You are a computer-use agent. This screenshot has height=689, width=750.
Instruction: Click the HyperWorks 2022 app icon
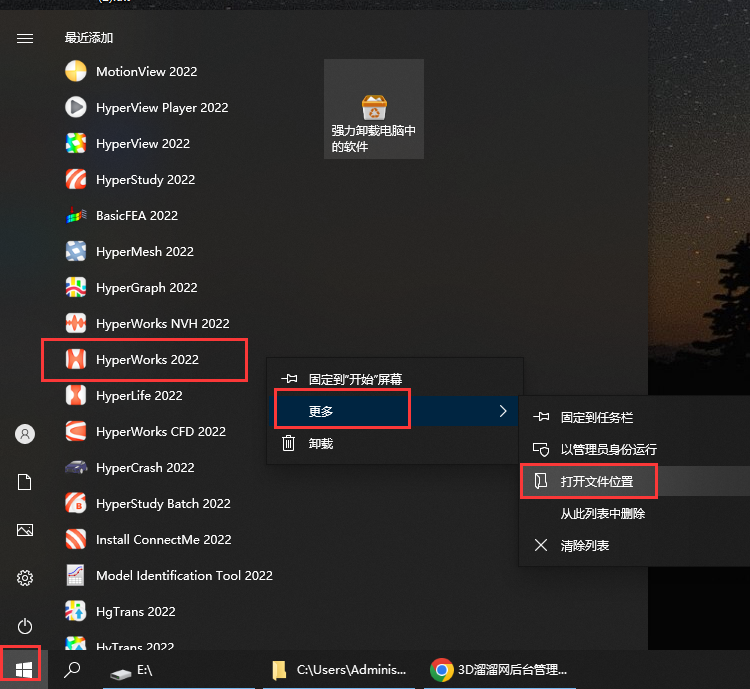(76, 359)
